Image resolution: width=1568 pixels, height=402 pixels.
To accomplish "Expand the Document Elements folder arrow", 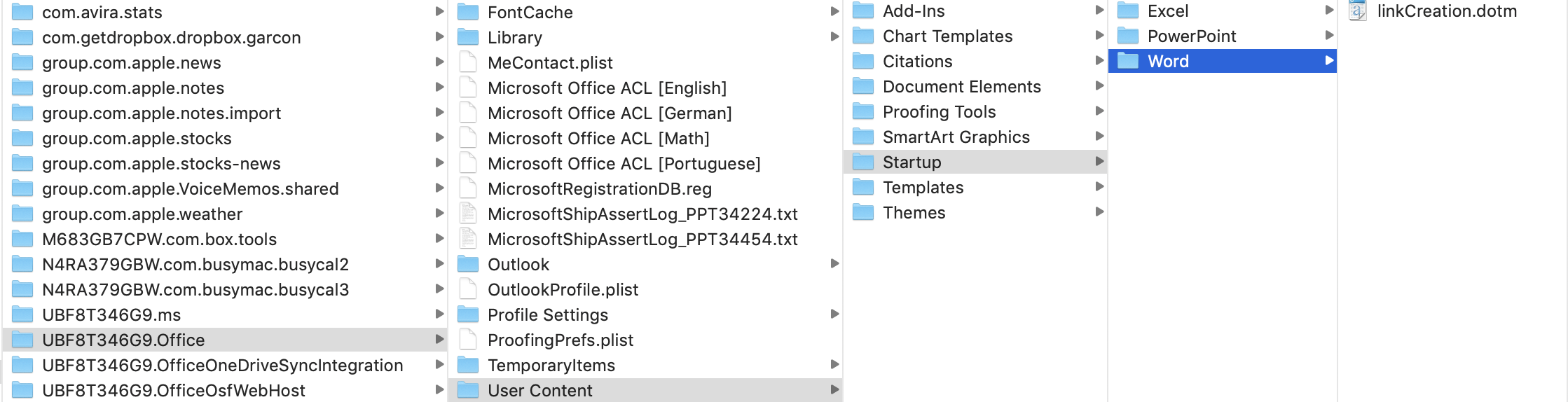I will click(x=1099, y=85).
